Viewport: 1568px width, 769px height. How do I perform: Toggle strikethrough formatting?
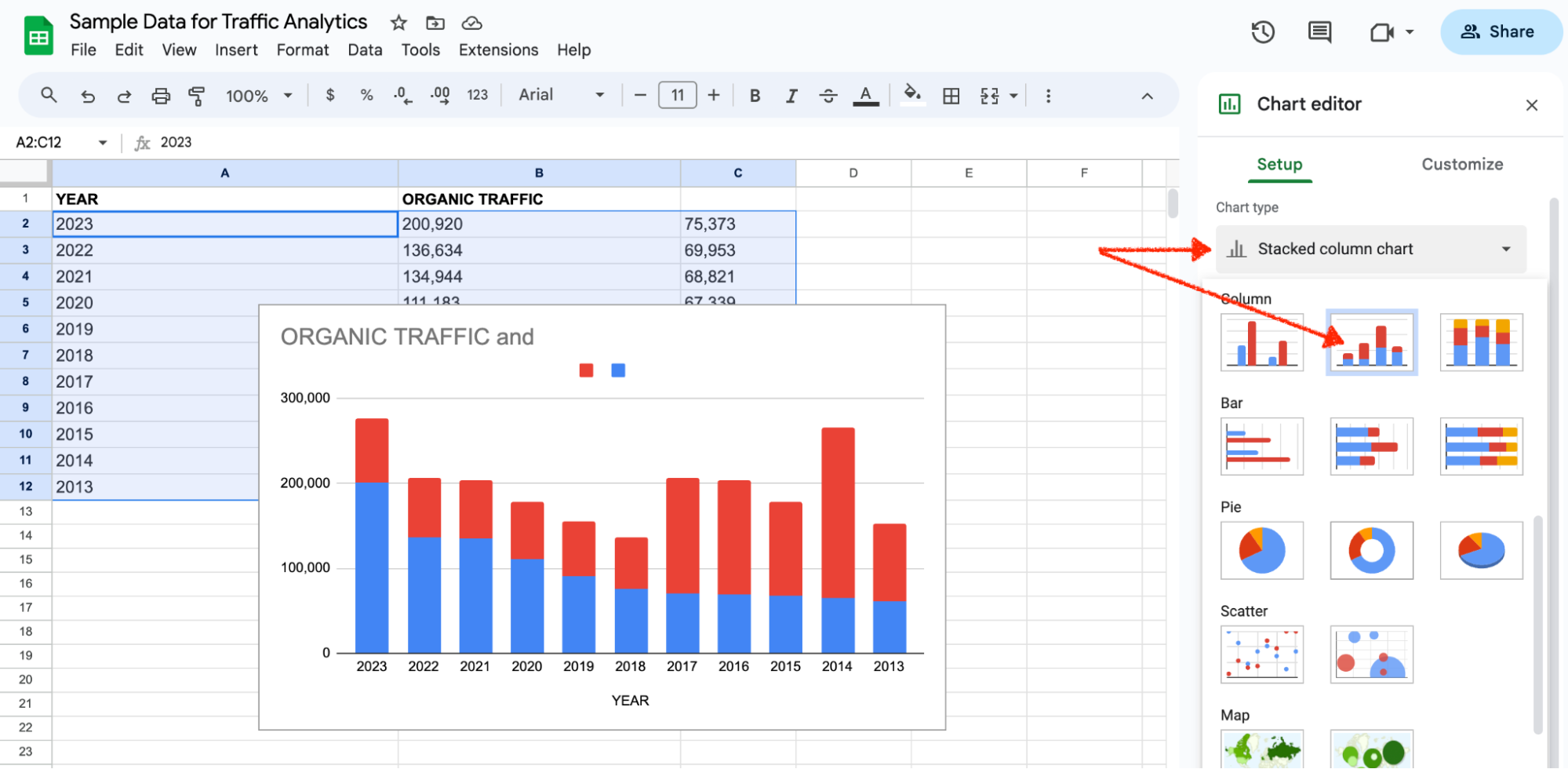[x=828, y=95]
